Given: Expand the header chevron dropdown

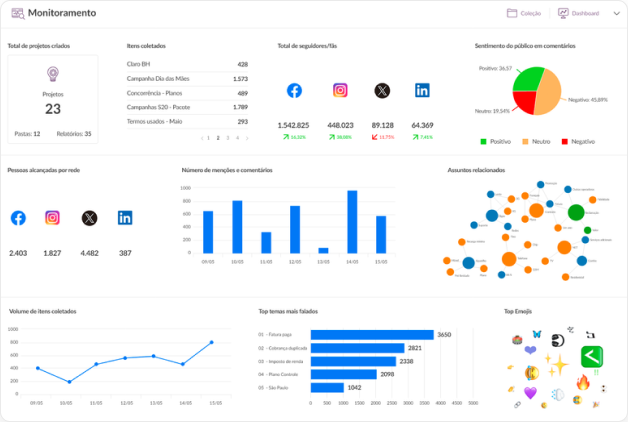Looking at the screenshot, I should coord(616,14).
